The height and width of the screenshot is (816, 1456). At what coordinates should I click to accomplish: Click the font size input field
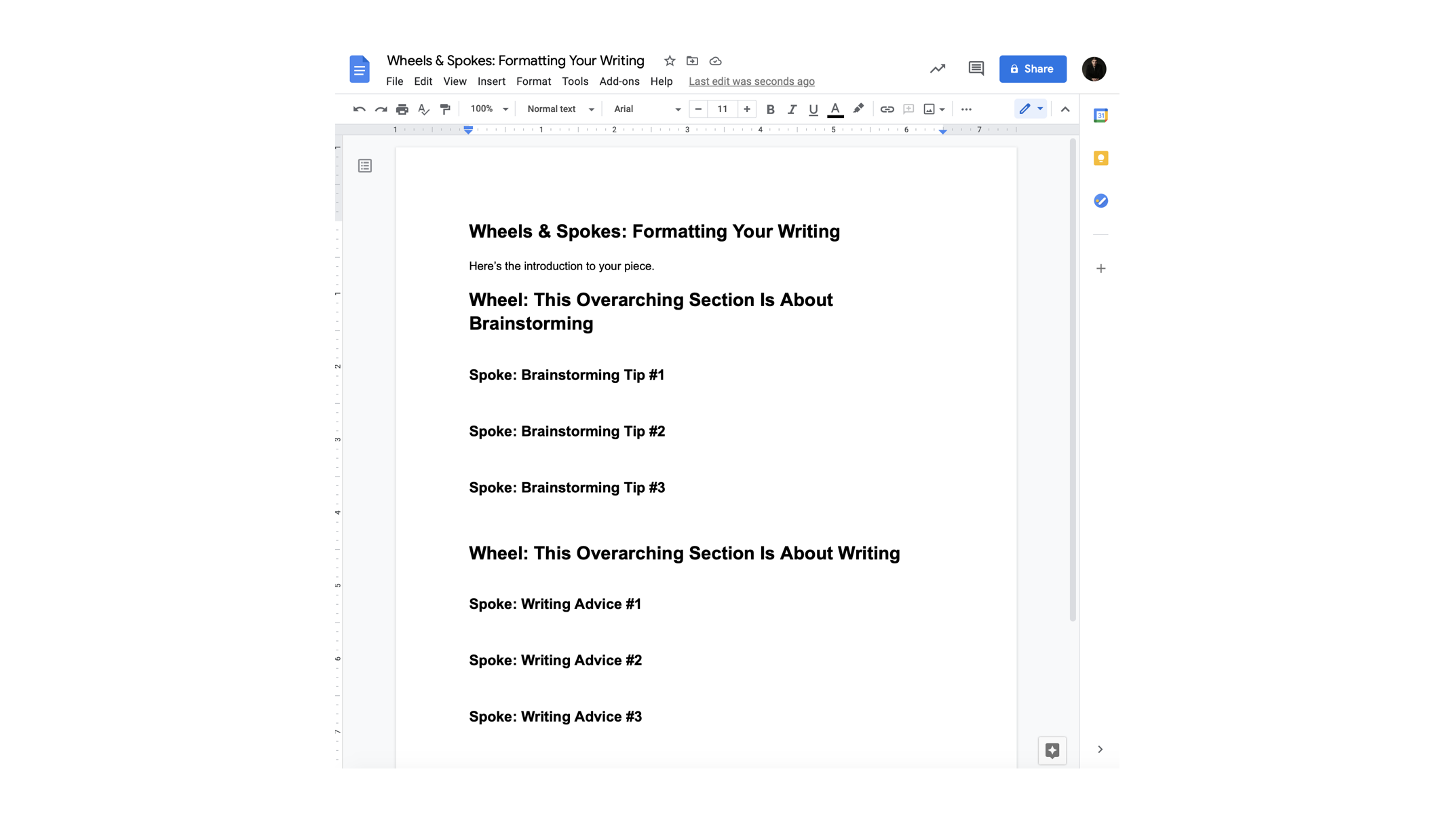coord(722,109)
